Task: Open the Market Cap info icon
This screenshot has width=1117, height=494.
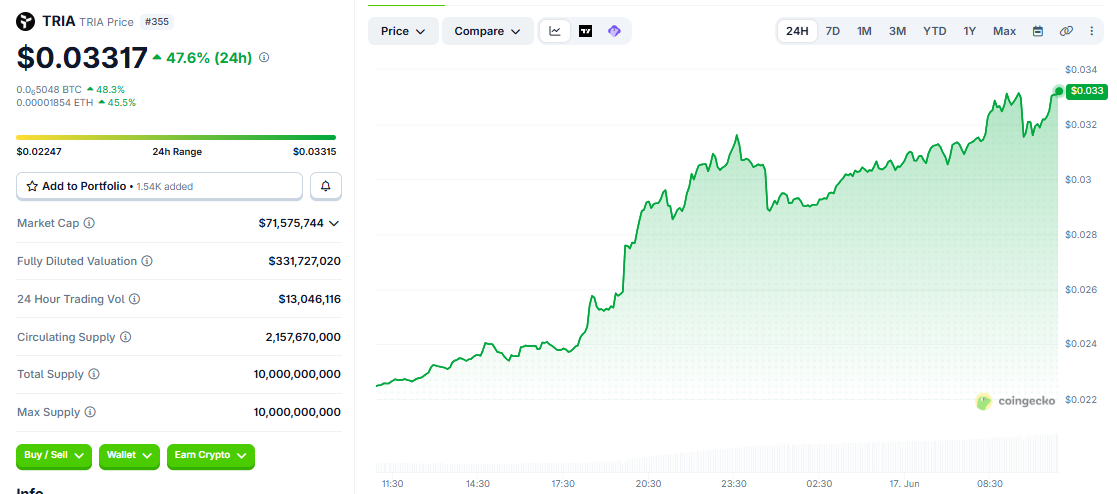Action: point(89,223)
